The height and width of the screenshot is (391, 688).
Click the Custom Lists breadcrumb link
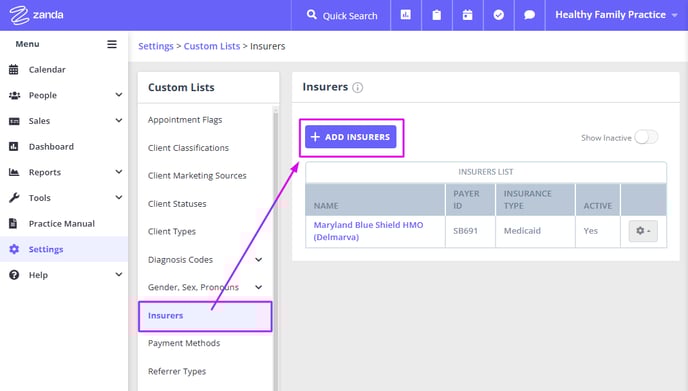coord(211,46)
